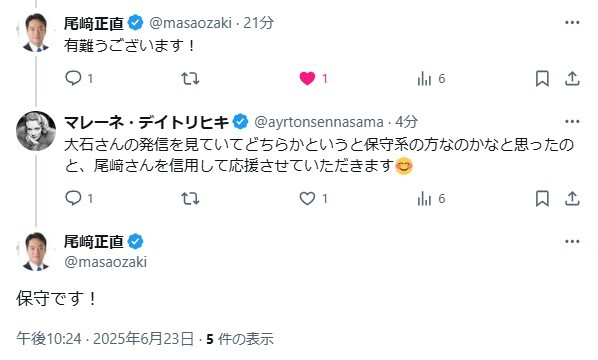View analytics of the 有難うございます tweet
This screenshot has width=598, height=360.
(424, 79)
